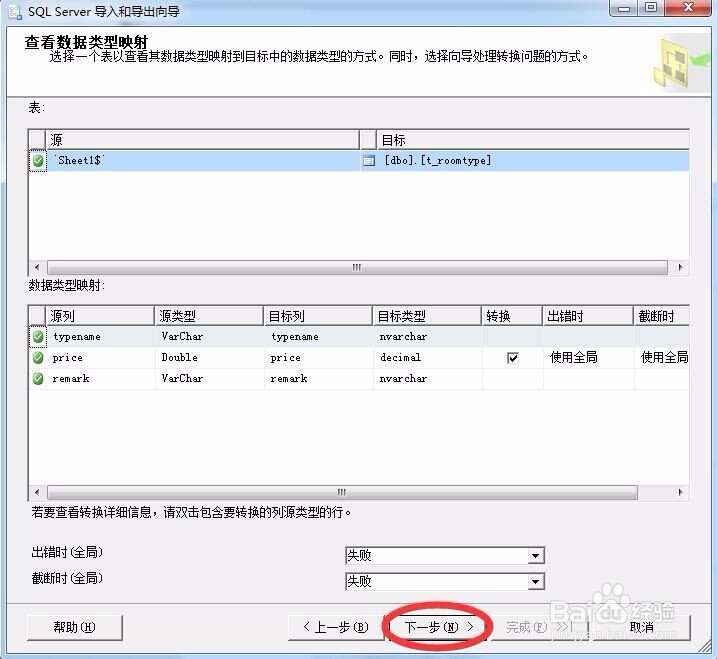
Task: Click left scroll arrow of tables list
Action: (x=37, y=267)
